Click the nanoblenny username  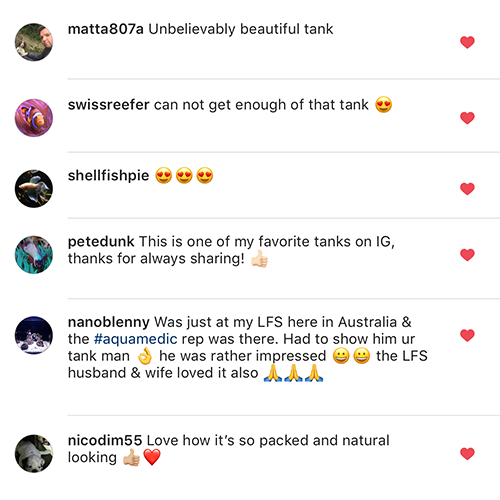[x=109, y=322]
